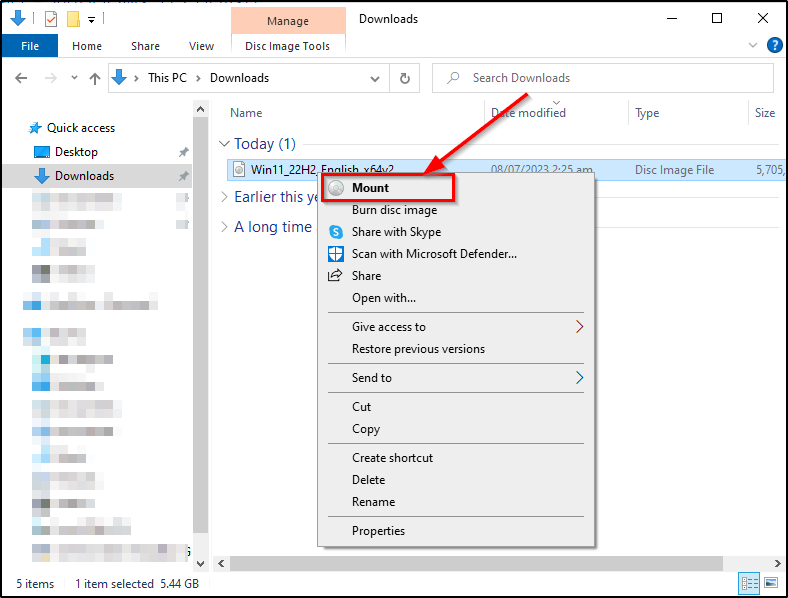This screenshot has width=788, height=598.
Task: Choose Mount from the context menu
Action: pyautogui.click(x=388, y=188)
